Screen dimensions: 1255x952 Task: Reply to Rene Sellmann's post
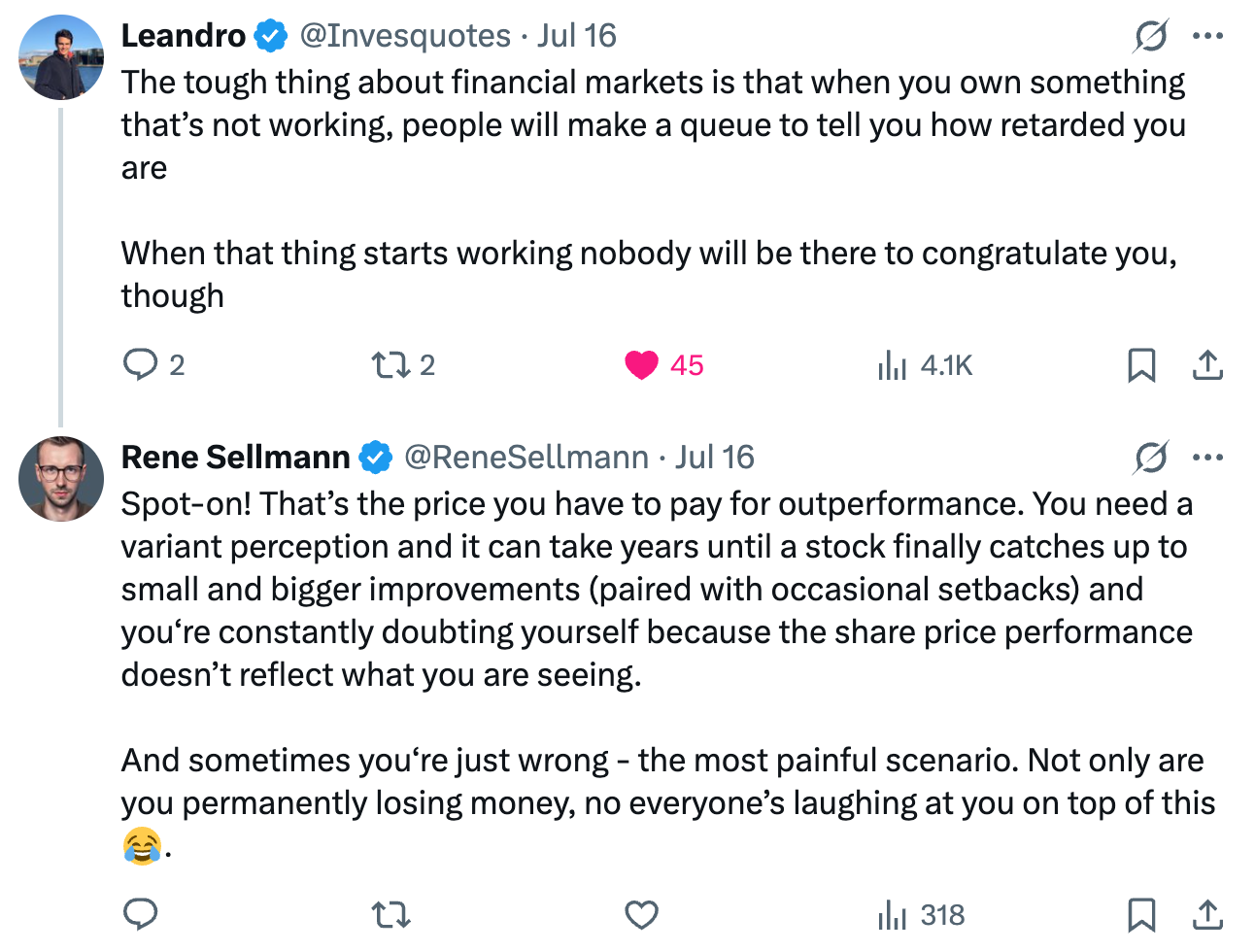141,914
